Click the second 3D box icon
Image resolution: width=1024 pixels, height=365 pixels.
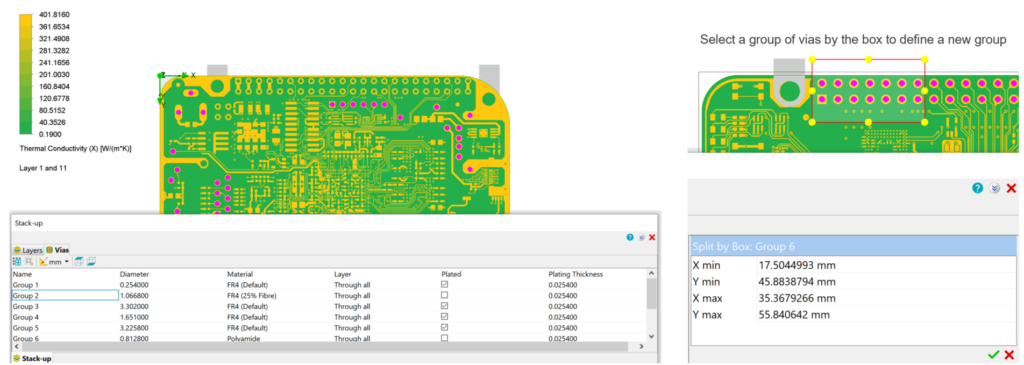[x=91, y=261]
